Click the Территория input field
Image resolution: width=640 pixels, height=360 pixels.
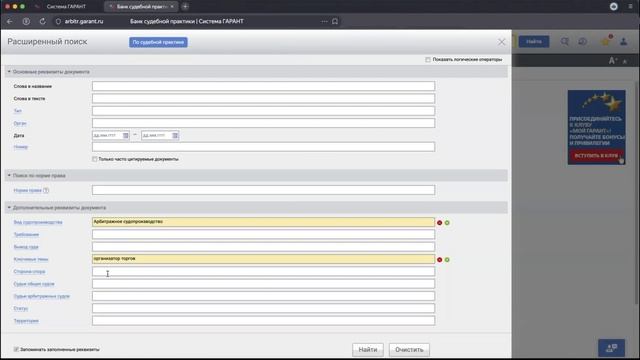point(263,321)
